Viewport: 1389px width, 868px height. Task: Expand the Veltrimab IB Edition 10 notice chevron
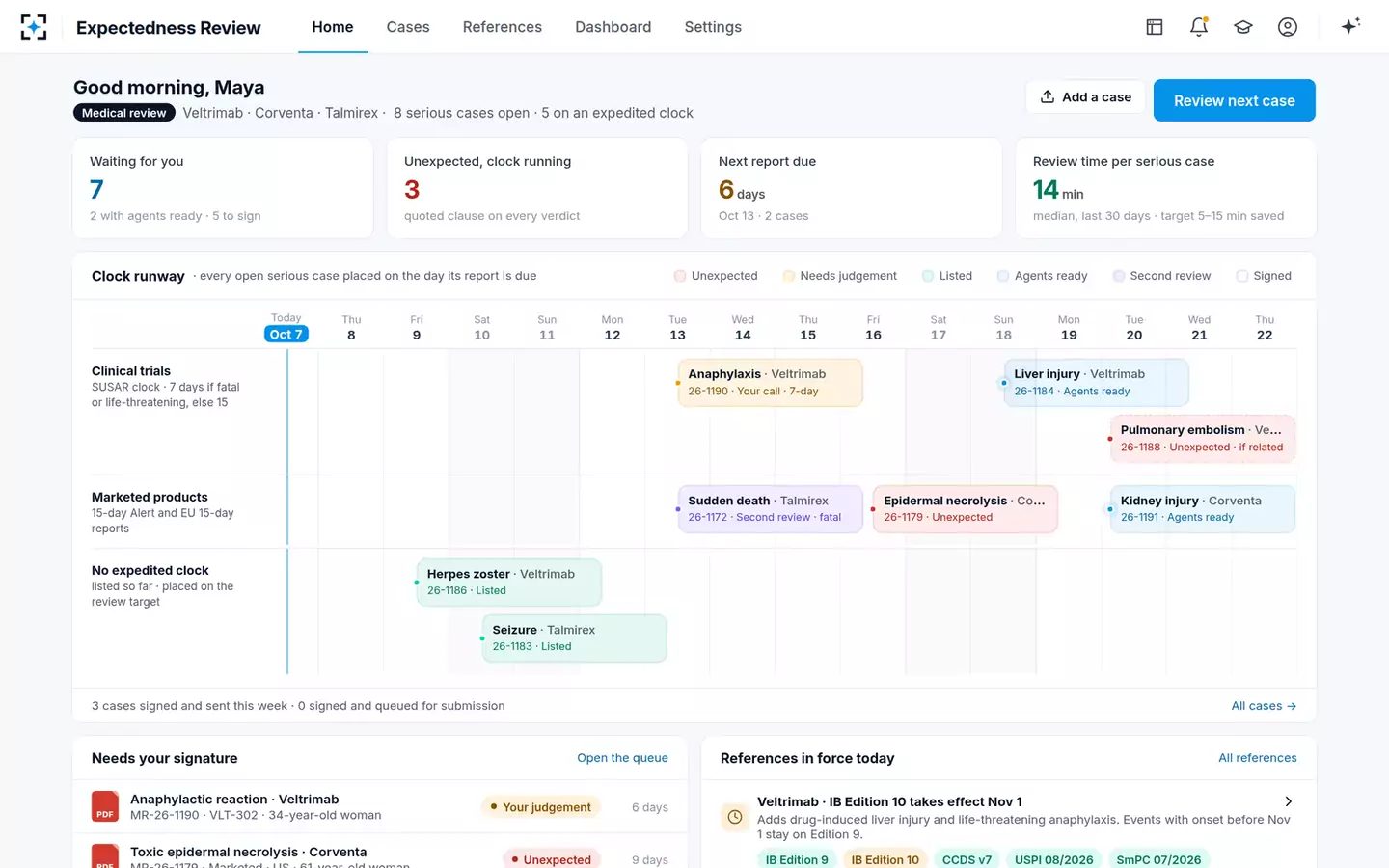[x=1288, y=801]
